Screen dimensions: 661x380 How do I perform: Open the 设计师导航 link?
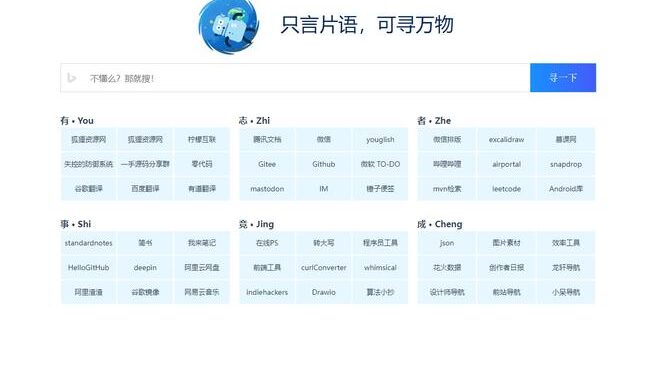tap(447, 292)
